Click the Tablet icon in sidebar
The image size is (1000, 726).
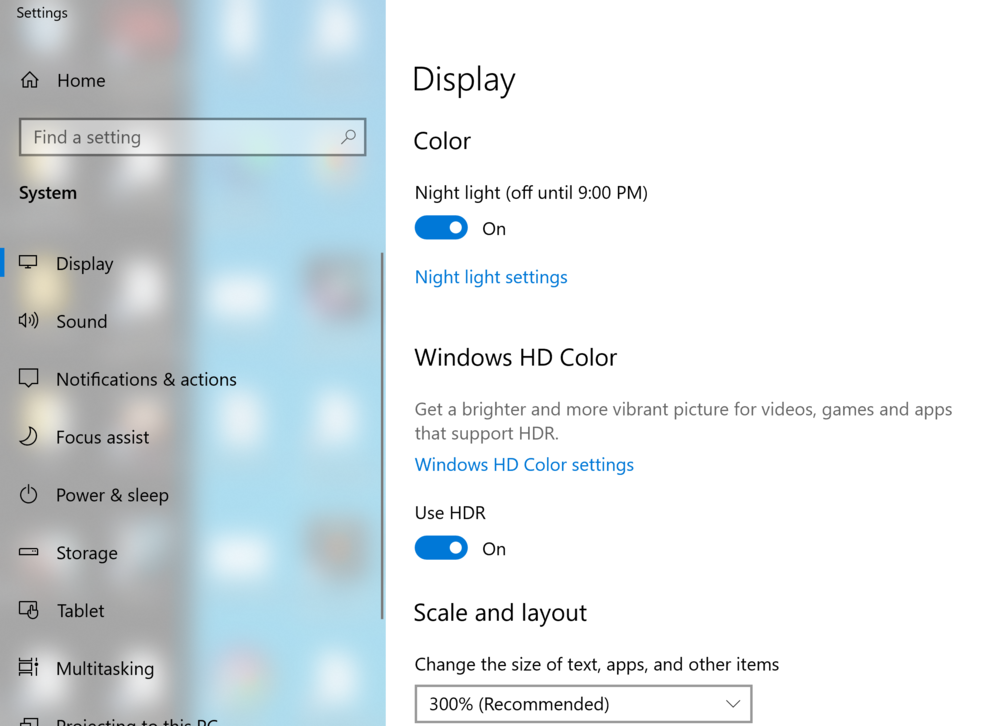click(x=28, y=610)
